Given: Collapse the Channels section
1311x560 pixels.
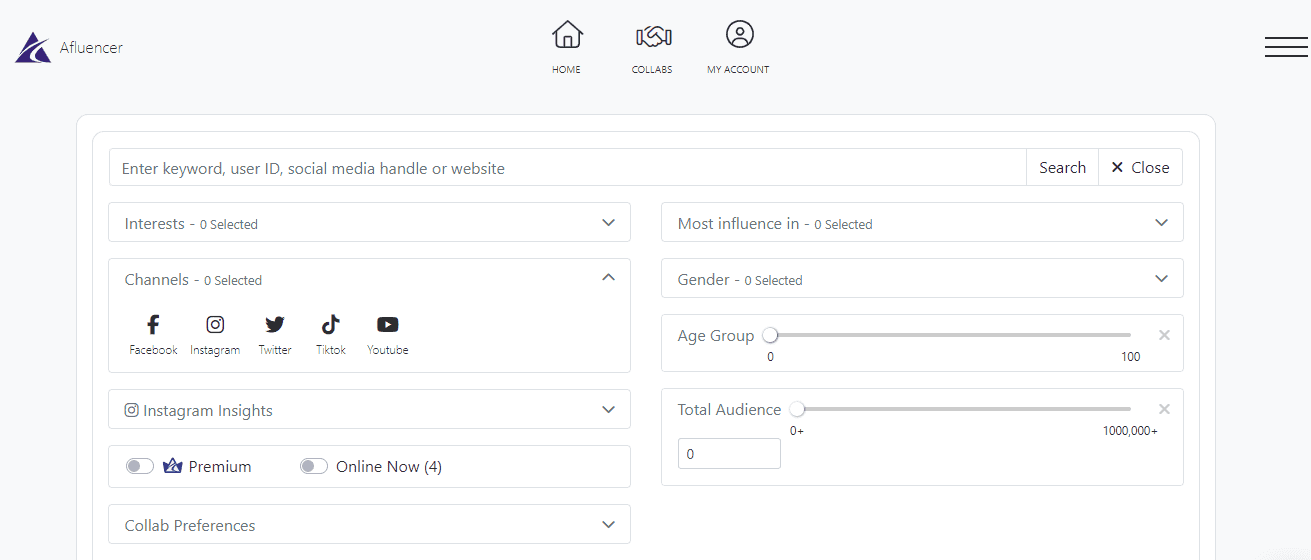Looking at the screenshot, I should point(608,278).
